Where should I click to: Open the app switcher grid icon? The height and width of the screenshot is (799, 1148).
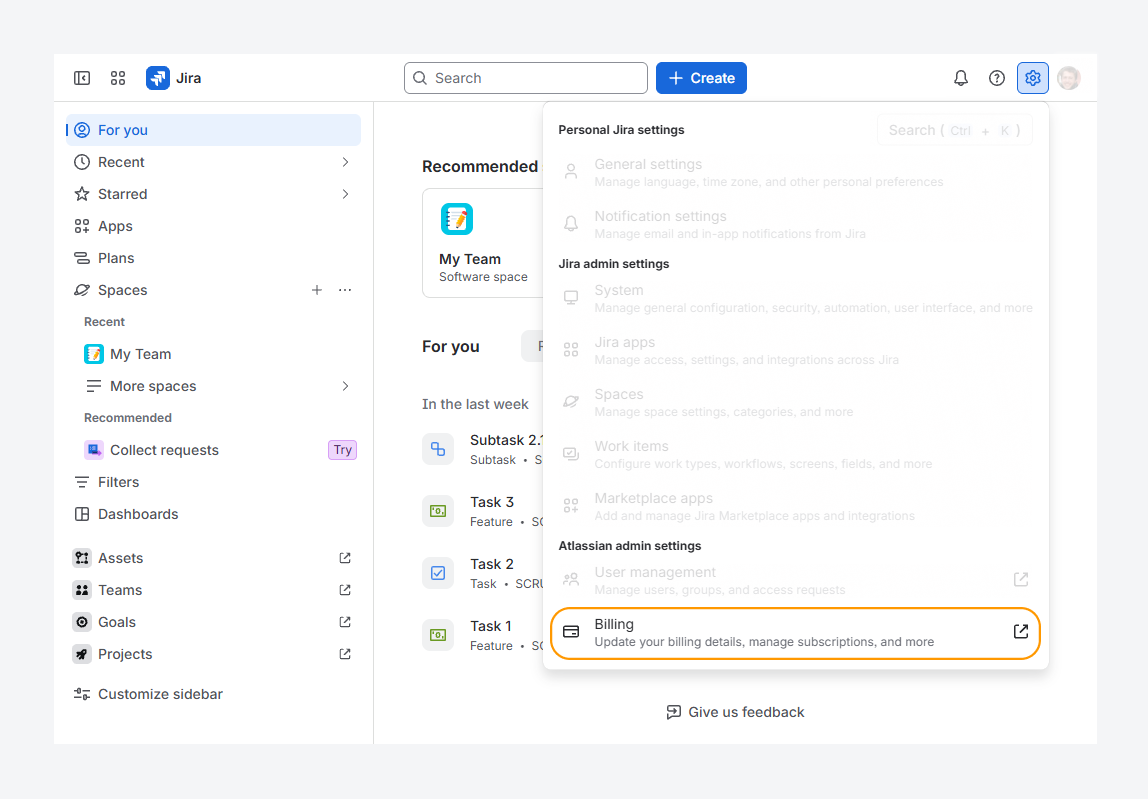point(118,78)
